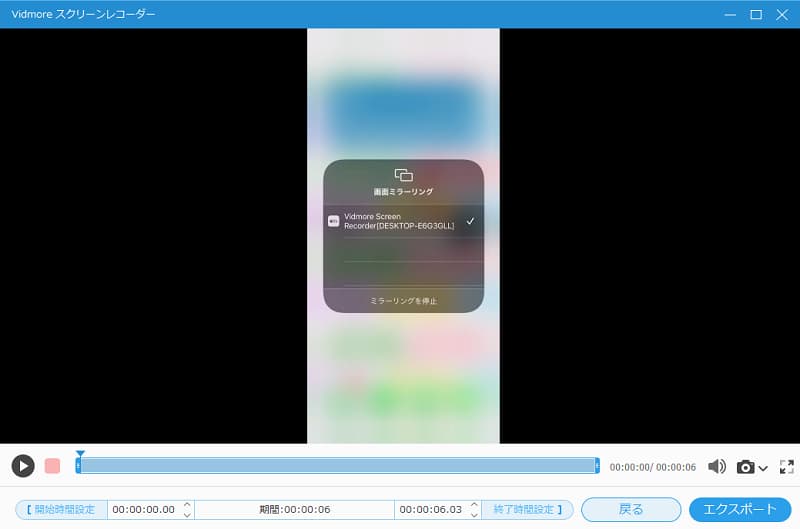Edit the end time field 00:00:06.03
Image resolution: width=800 pixels, height=529 pixels.
click(431, 509)
